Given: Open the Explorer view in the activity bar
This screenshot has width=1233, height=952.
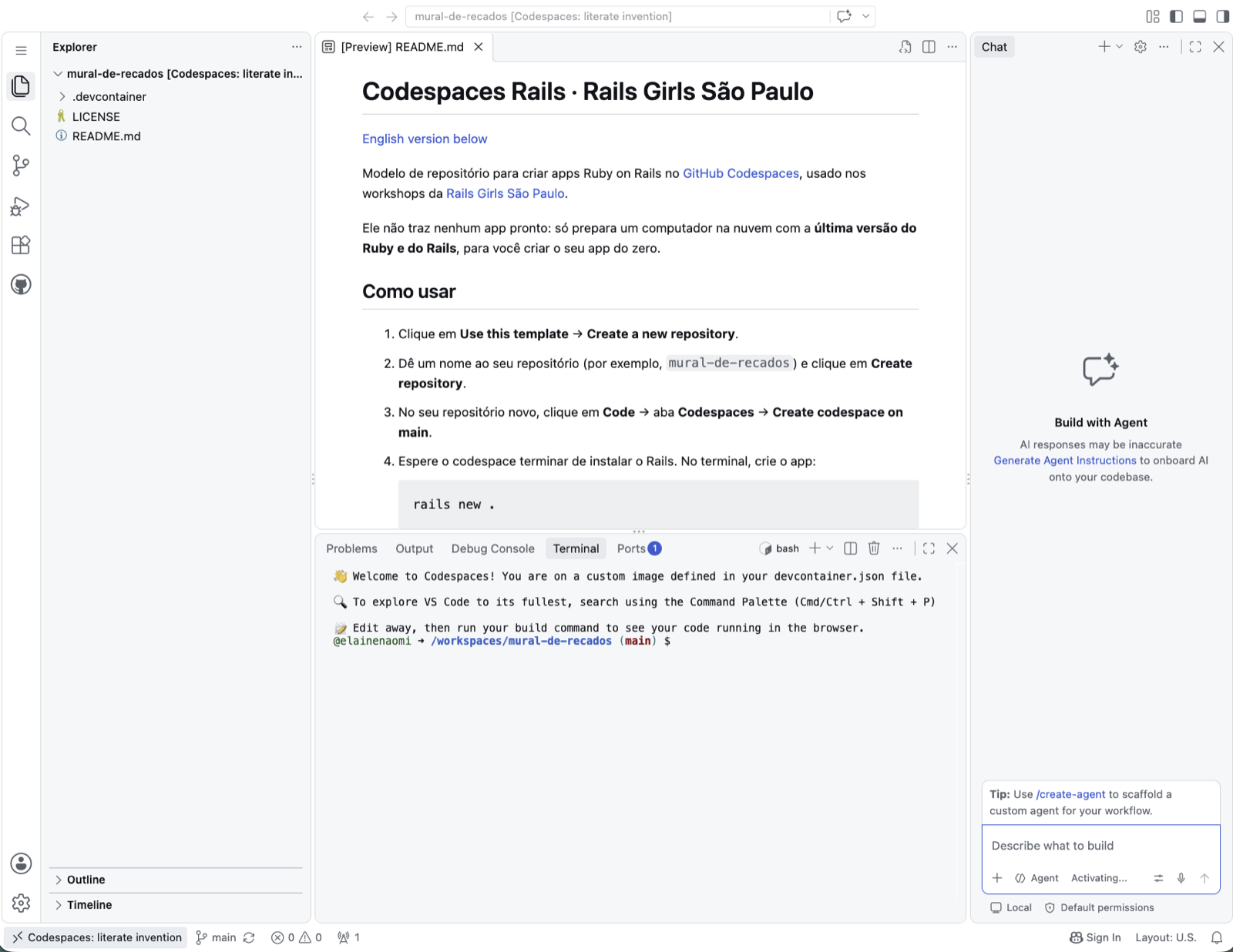Looking at the screenshot, I should point(21,85).
